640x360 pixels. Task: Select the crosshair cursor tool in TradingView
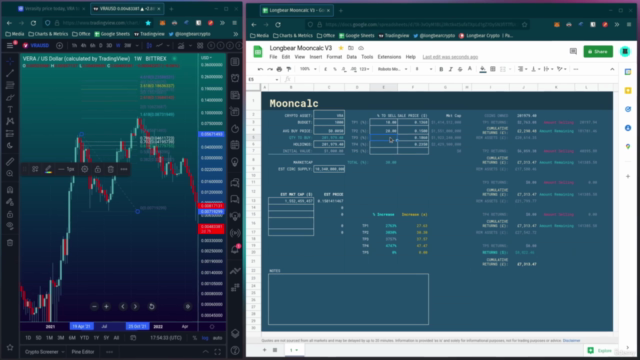[x=10, y=61]
